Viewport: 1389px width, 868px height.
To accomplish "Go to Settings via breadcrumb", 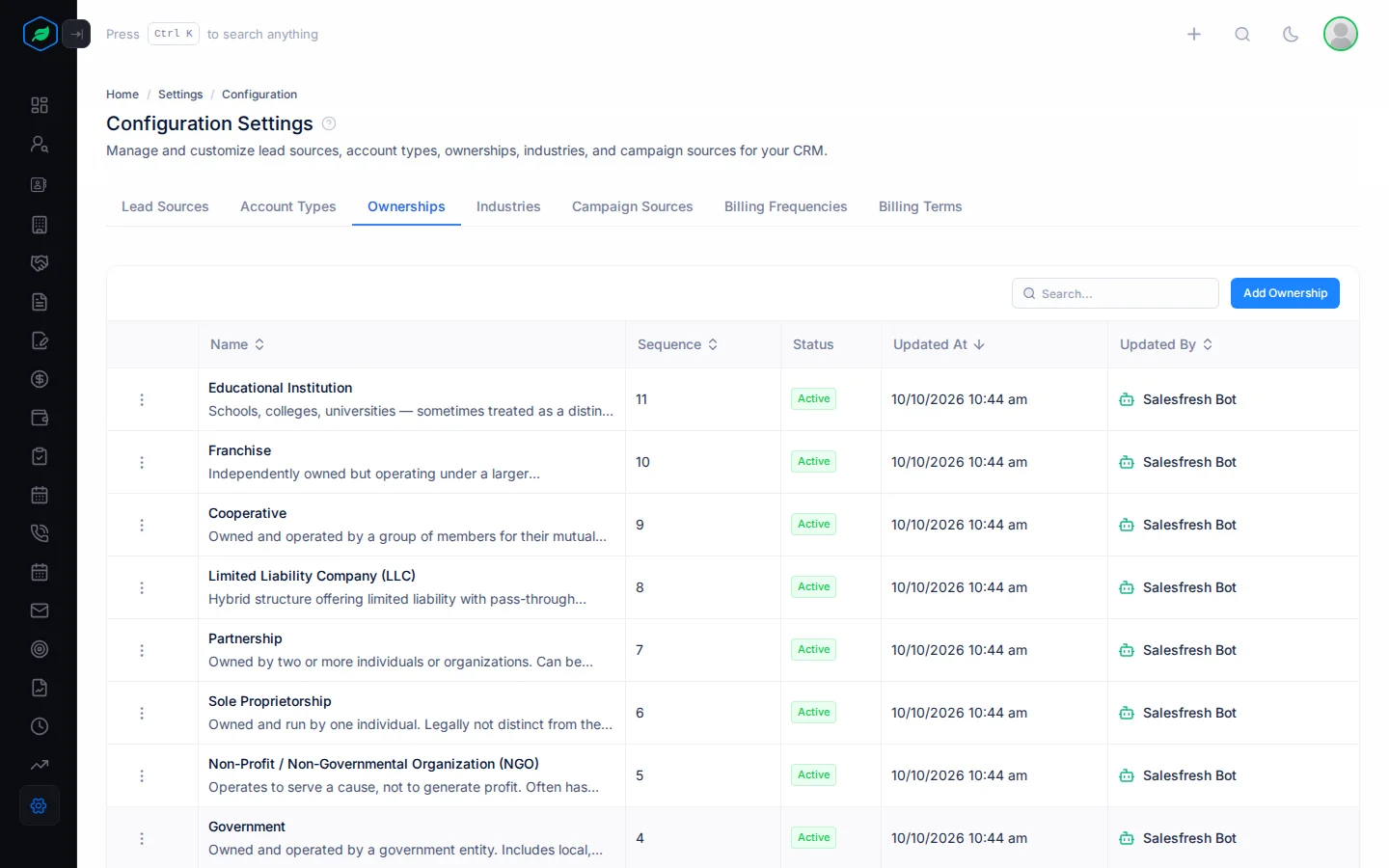I will tap(180, 95).
